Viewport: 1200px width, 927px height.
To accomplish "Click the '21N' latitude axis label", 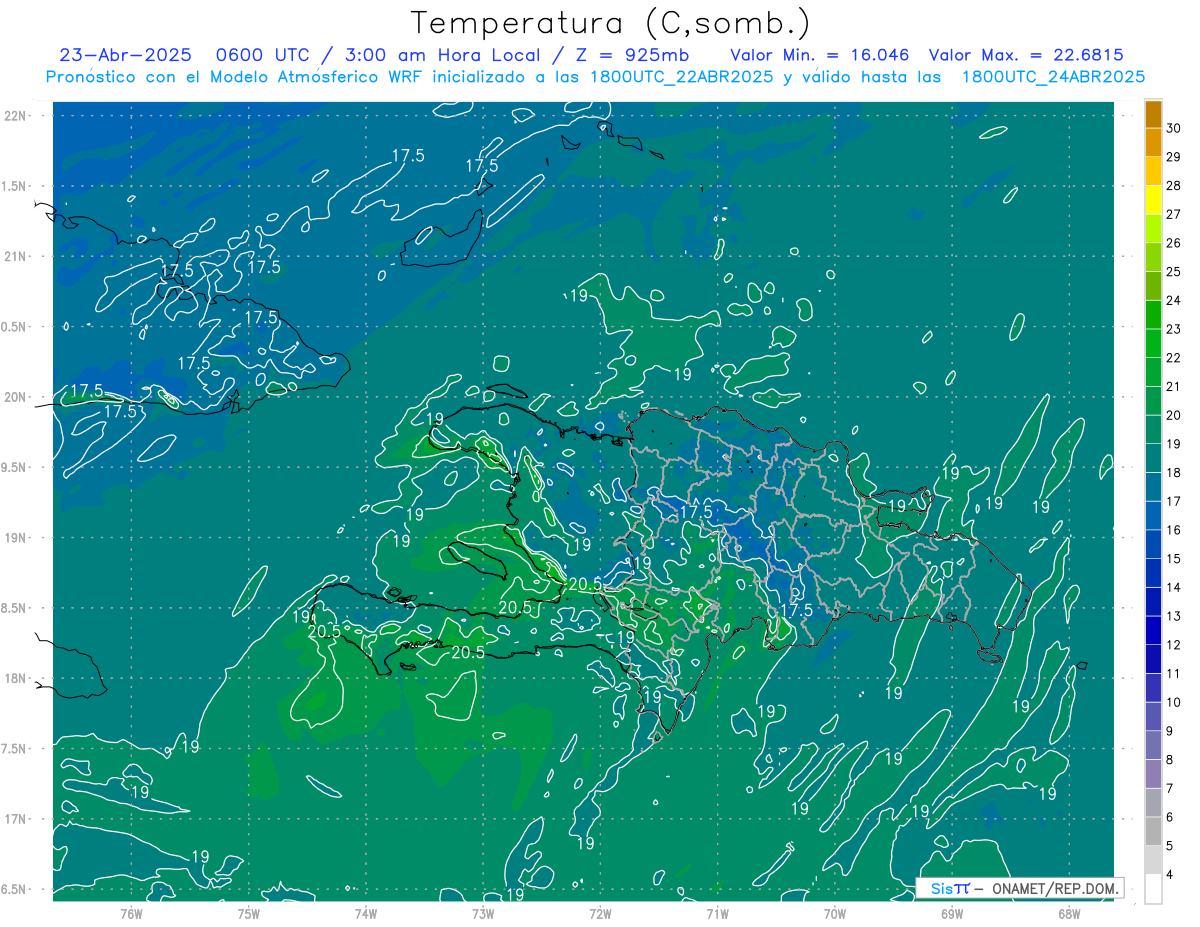I will tap(13, 256).
